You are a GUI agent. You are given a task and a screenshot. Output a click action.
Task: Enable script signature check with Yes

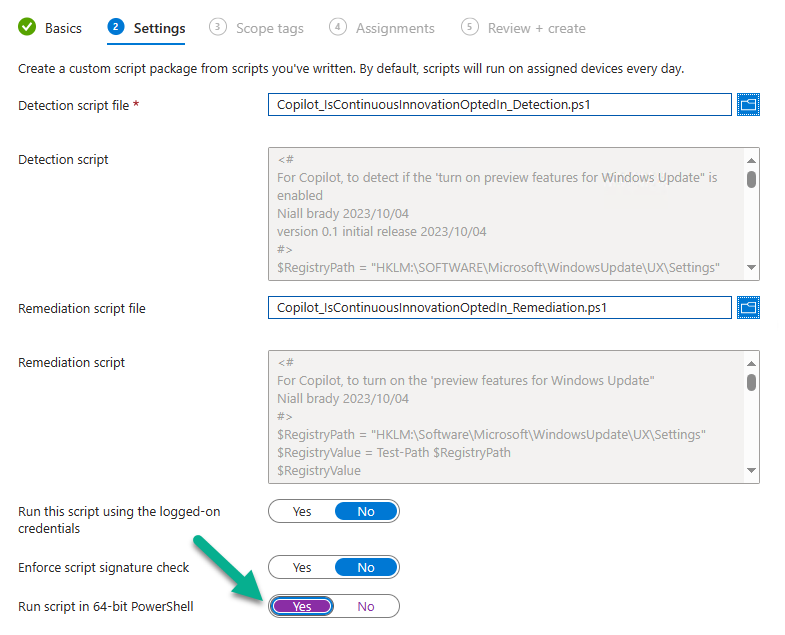tap(302, 567)
